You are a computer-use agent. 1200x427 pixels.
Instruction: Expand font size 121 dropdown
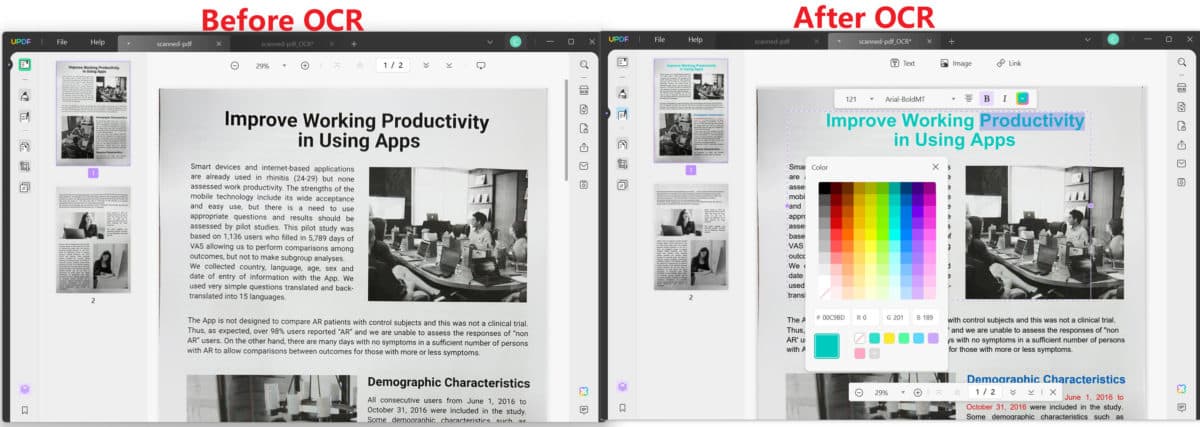(x=872, y=99)
